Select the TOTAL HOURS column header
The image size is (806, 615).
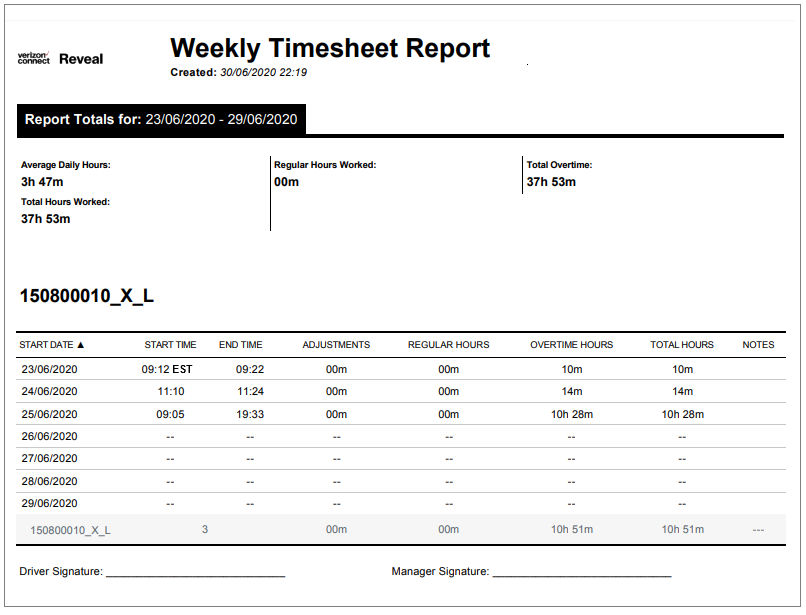tap(681, 344)
